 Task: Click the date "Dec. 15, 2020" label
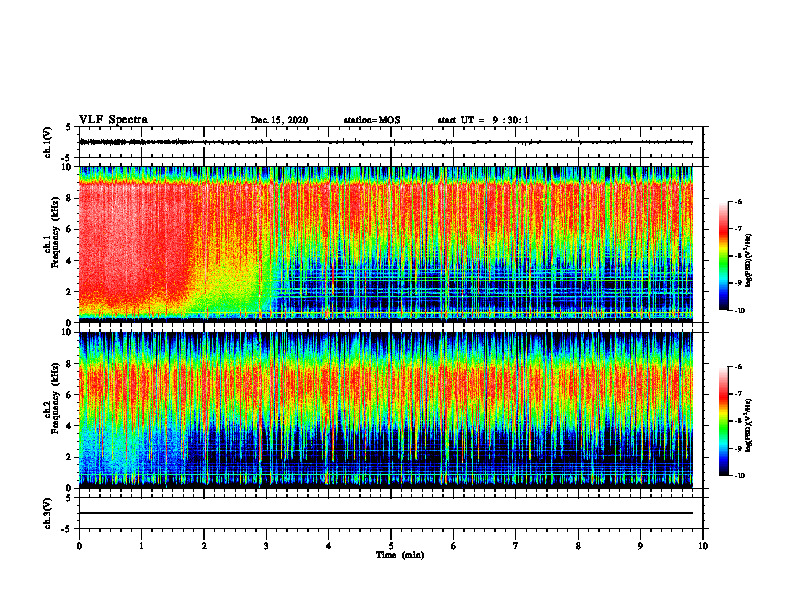[x=279, y=120]
